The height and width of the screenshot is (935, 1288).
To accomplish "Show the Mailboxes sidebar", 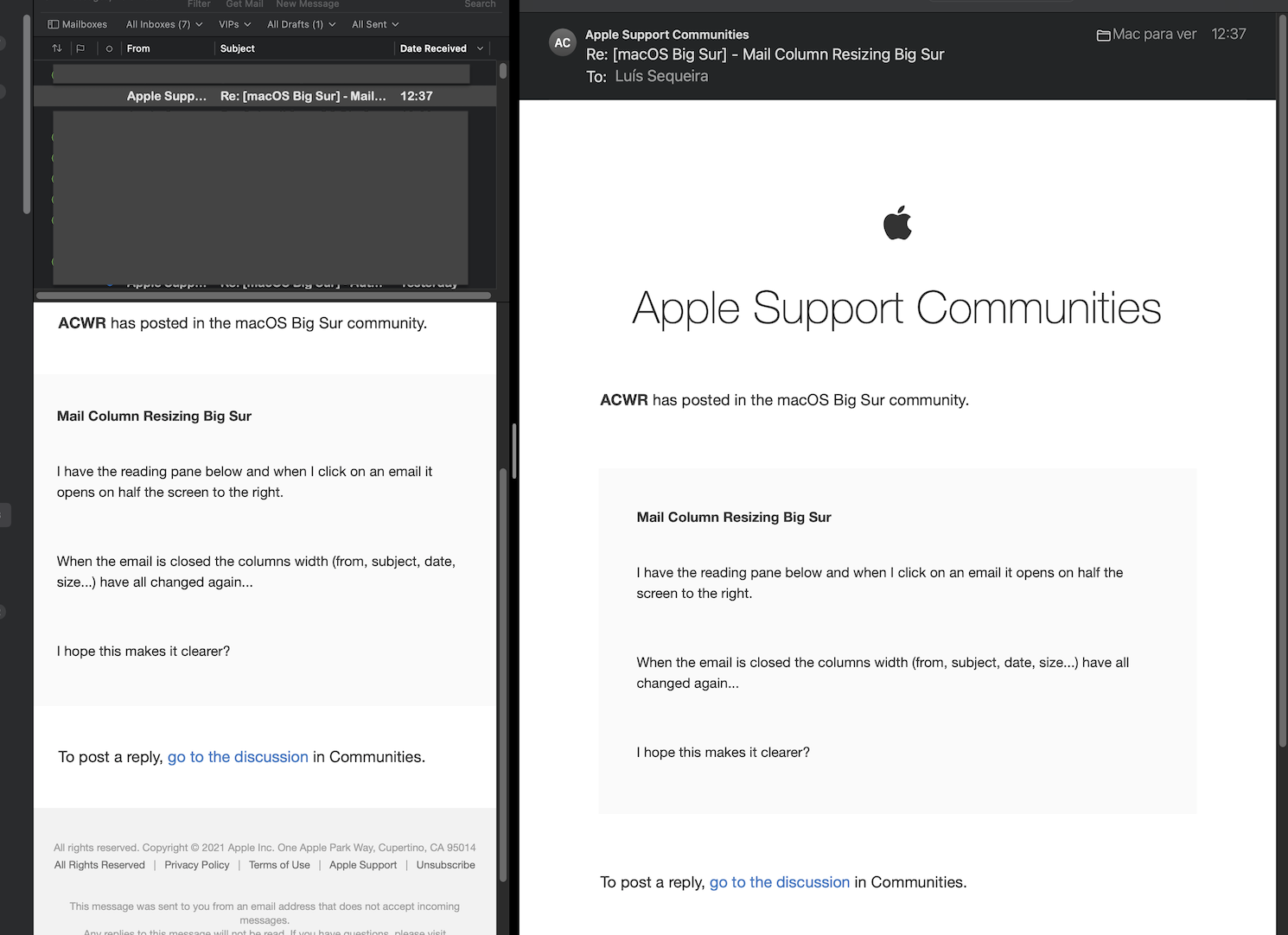I will point(78,24).
